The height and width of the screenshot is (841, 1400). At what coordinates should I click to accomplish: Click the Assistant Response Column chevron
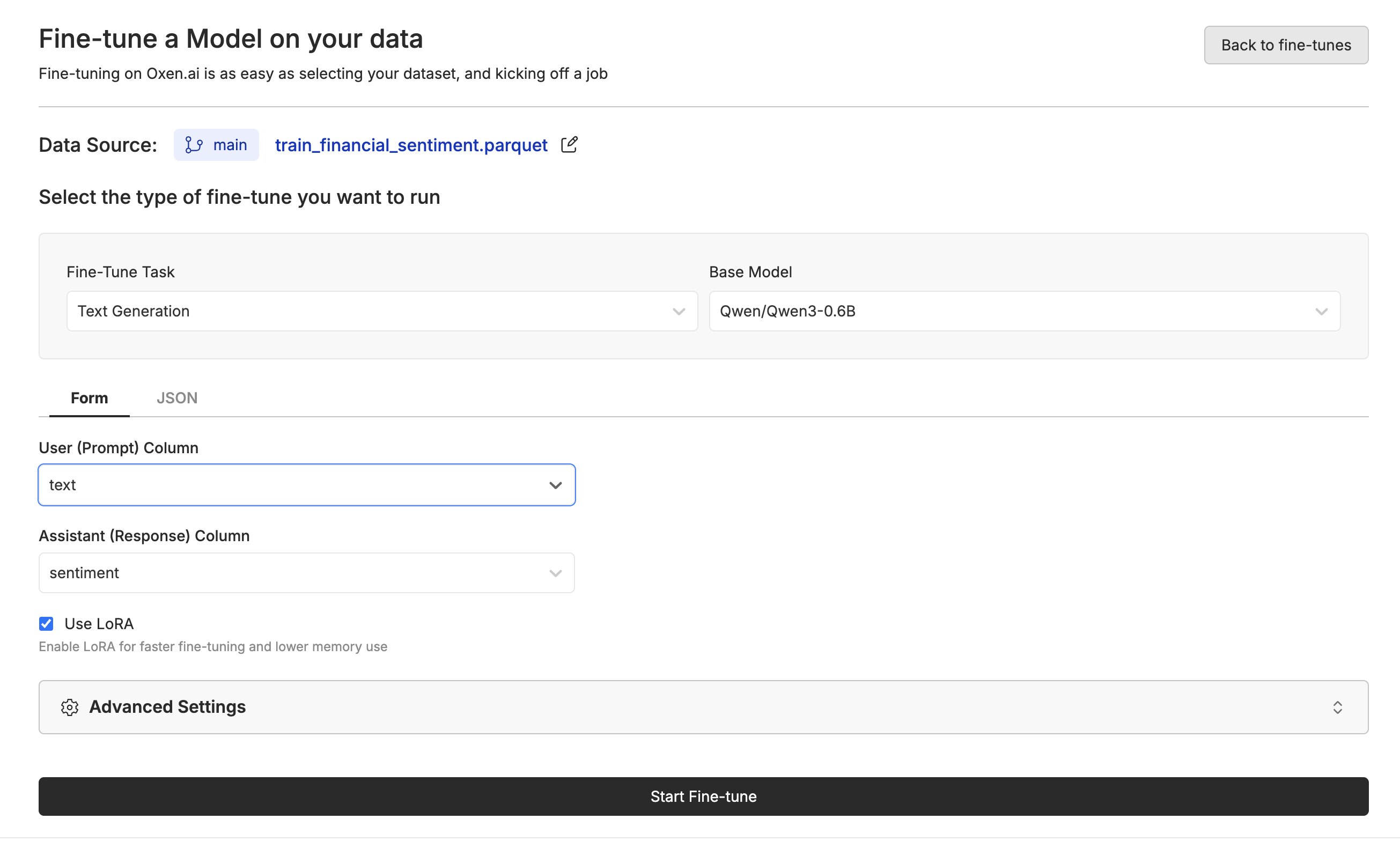click(555, 573)
